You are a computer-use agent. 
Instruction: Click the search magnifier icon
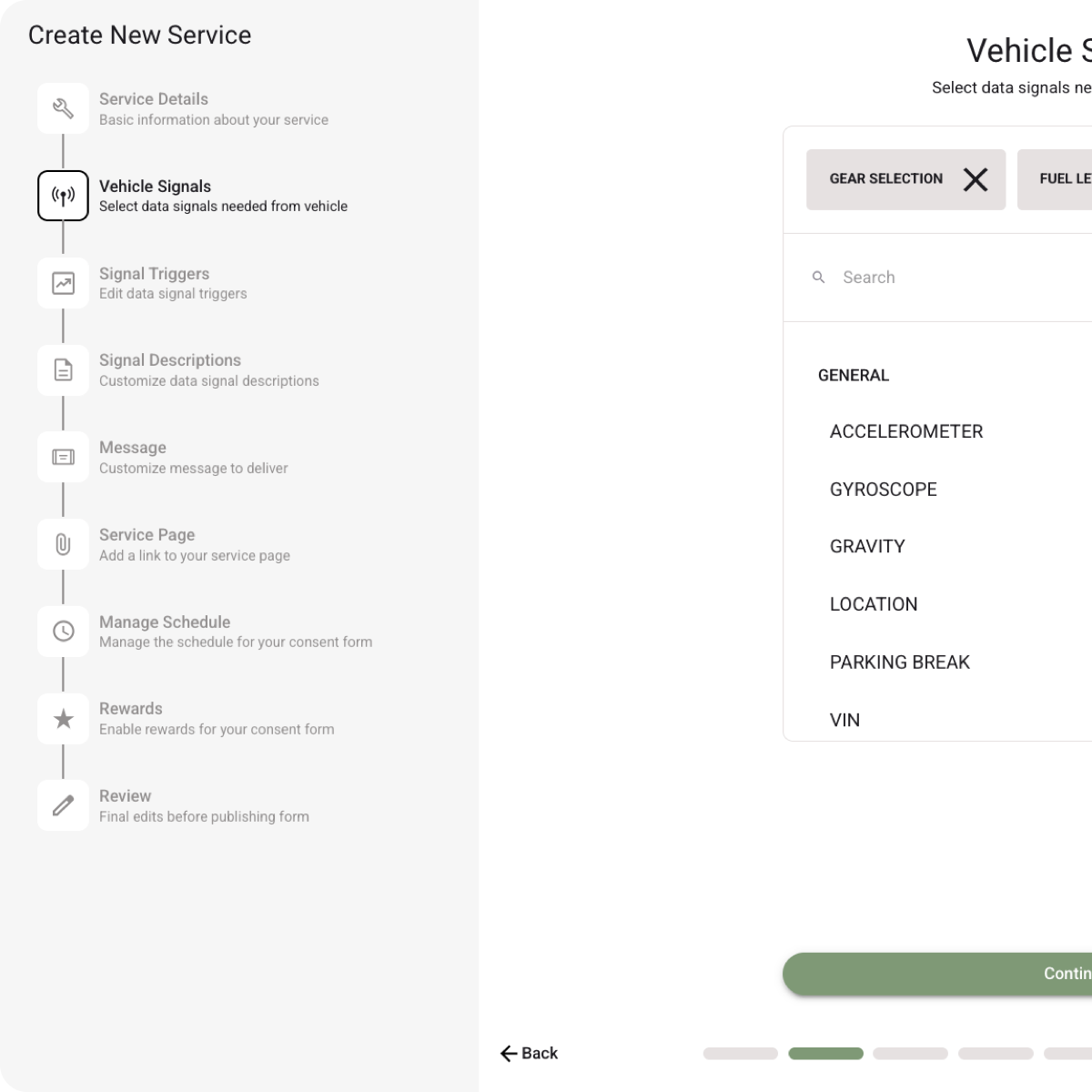(818, 277)
